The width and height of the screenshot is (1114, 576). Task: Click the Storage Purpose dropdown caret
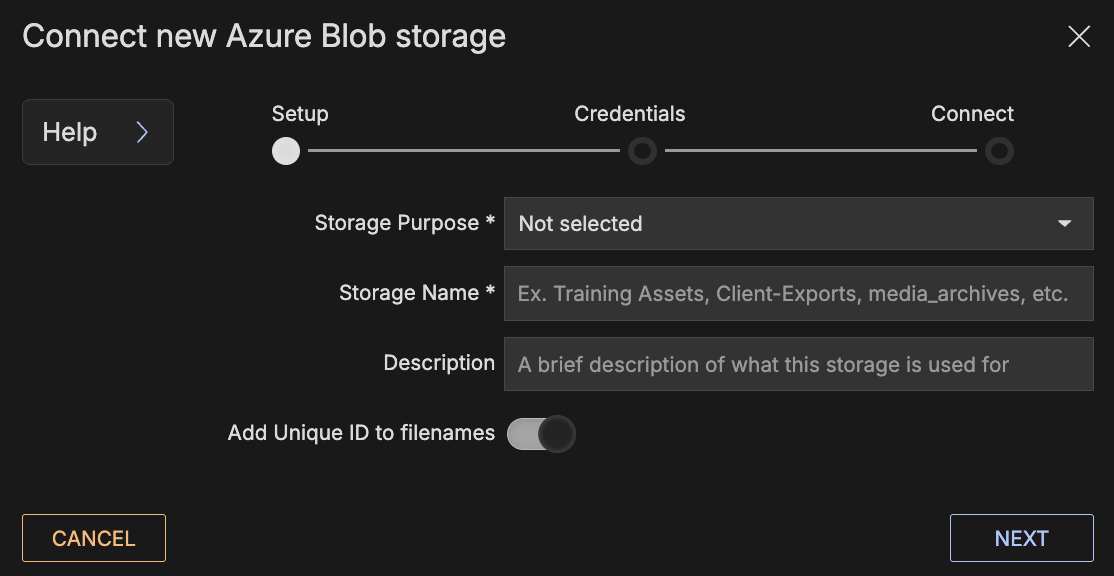click(x=1064, y=224)
